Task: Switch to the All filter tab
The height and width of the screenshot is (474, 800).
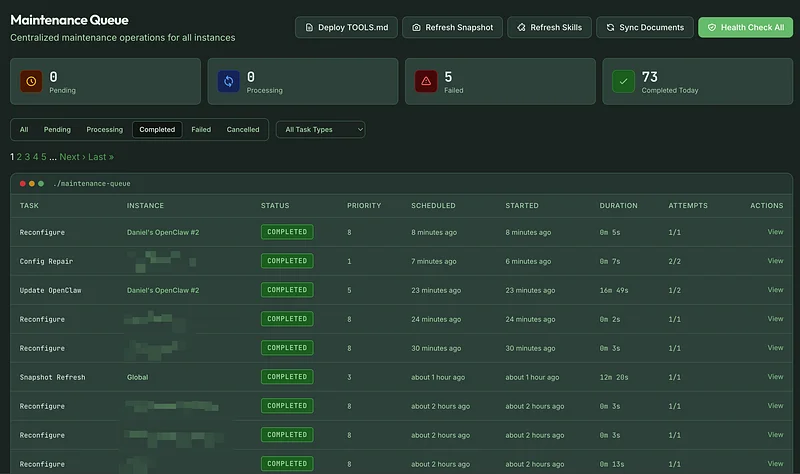Action: (24, 130)
